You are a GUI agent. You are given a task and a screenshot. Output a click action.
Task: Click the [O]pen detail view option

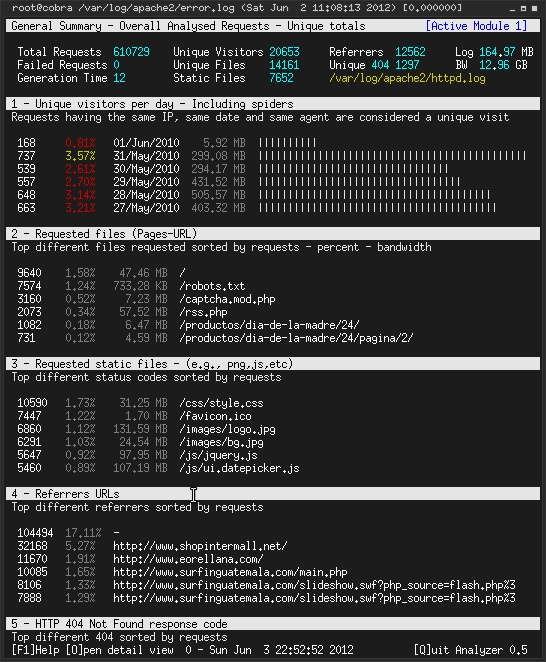[120, 650]
